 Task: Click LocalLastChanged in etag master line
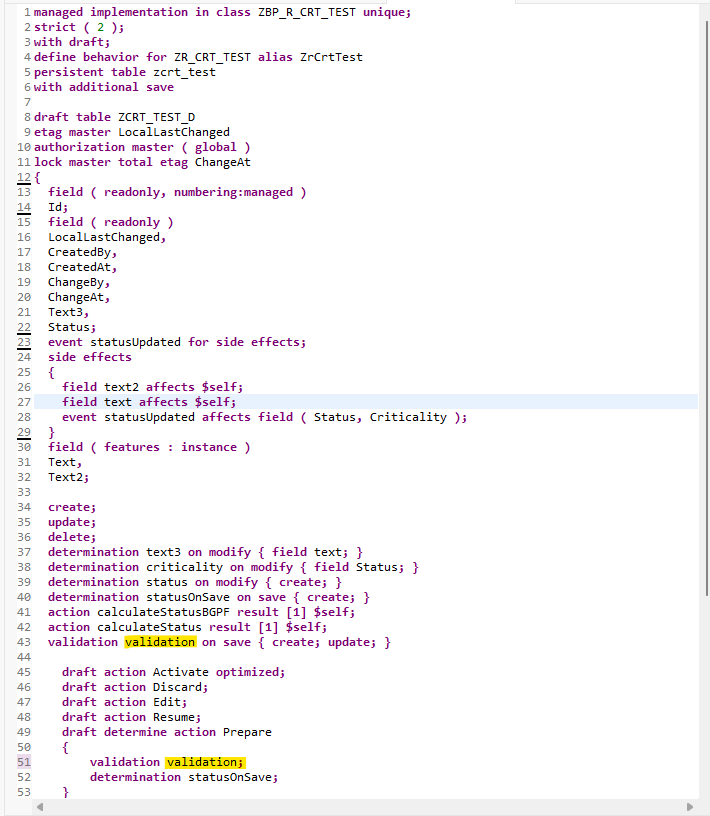(174, 132)
